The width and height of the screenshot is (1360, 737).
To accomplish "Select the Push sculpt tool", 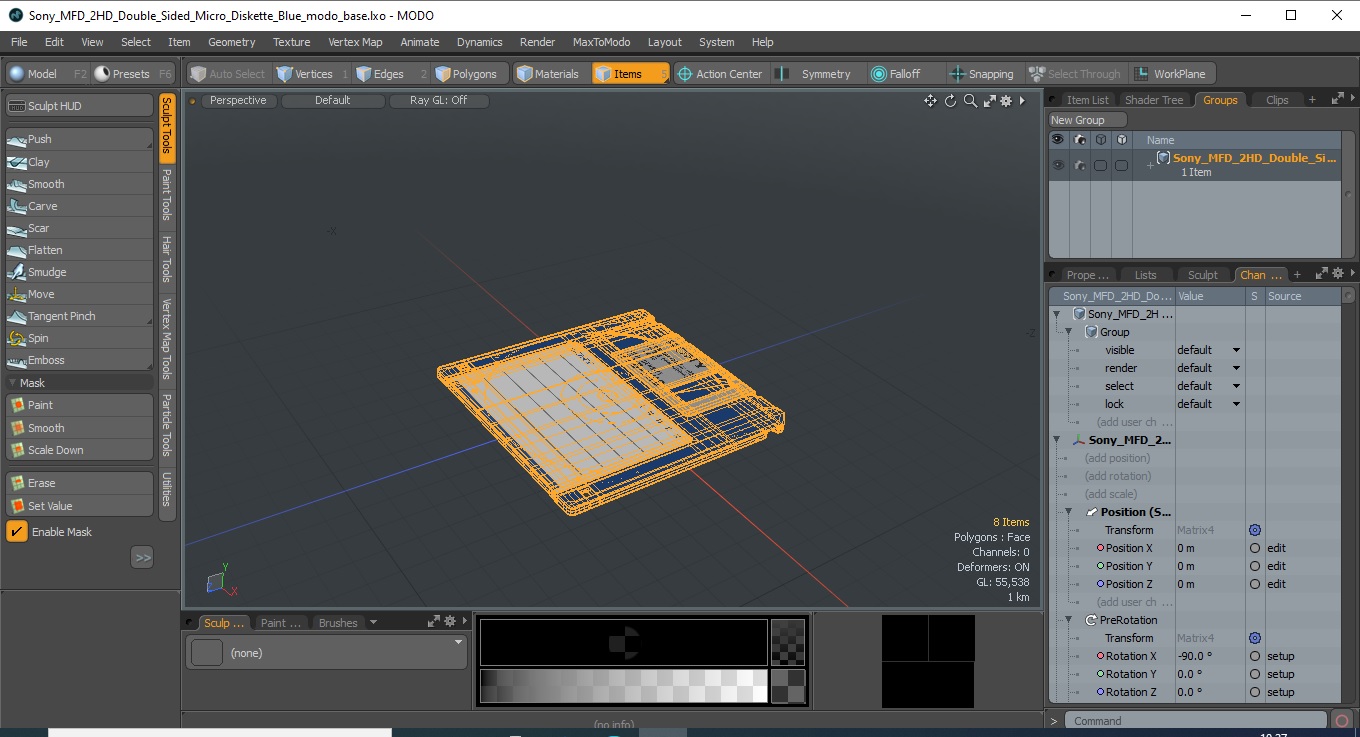I will coord(80,139).
